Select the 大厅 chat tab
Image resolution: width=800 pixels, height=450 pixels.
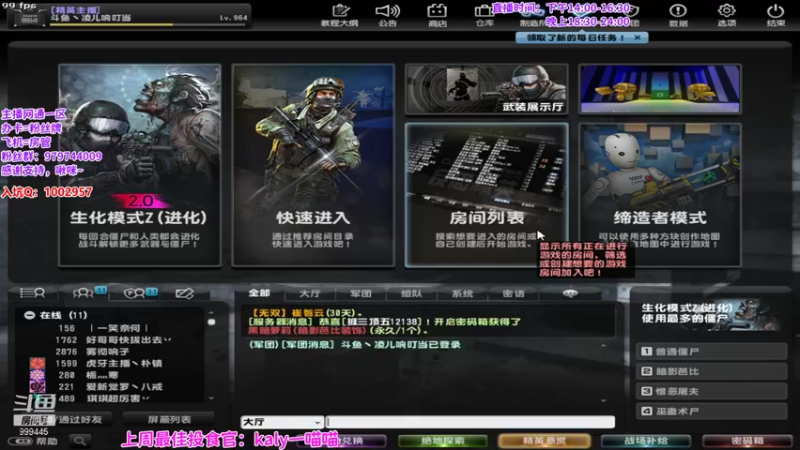(x=310, y=294)
